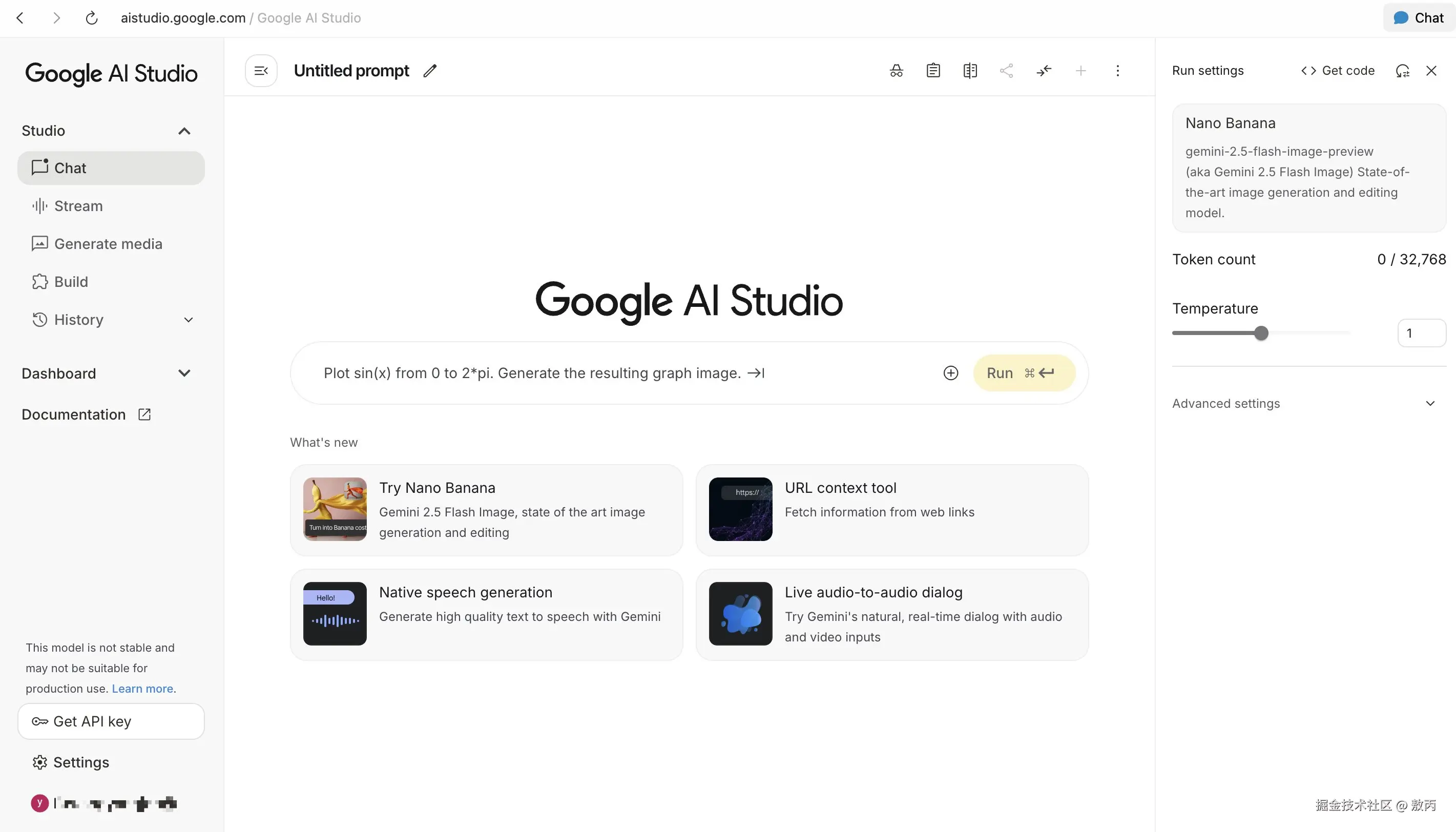Edit prompt title with pencil icon
The height and width of the screenshot is (832, 1456).
(430, 71)
